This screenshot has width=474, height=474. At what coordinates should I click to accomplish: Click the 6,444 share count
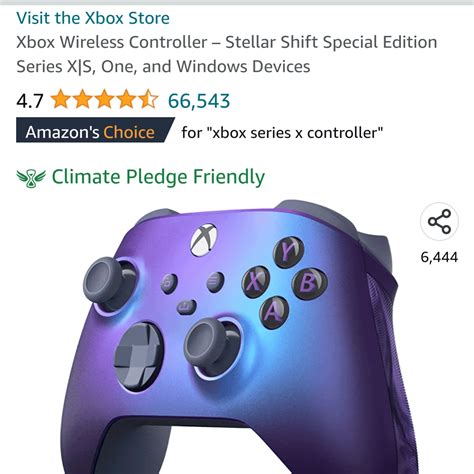pyautogui.click(x=439, y=257)
